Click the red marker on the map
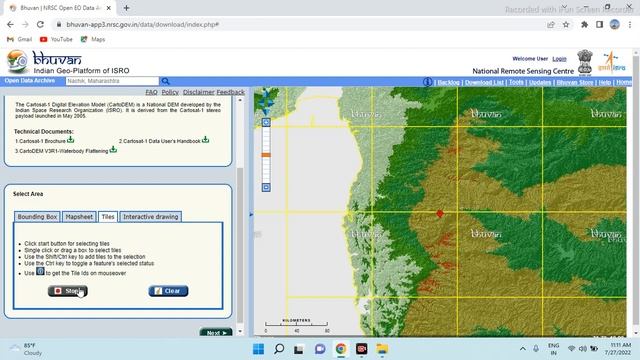640x360 pixels. tap(440, 213)
